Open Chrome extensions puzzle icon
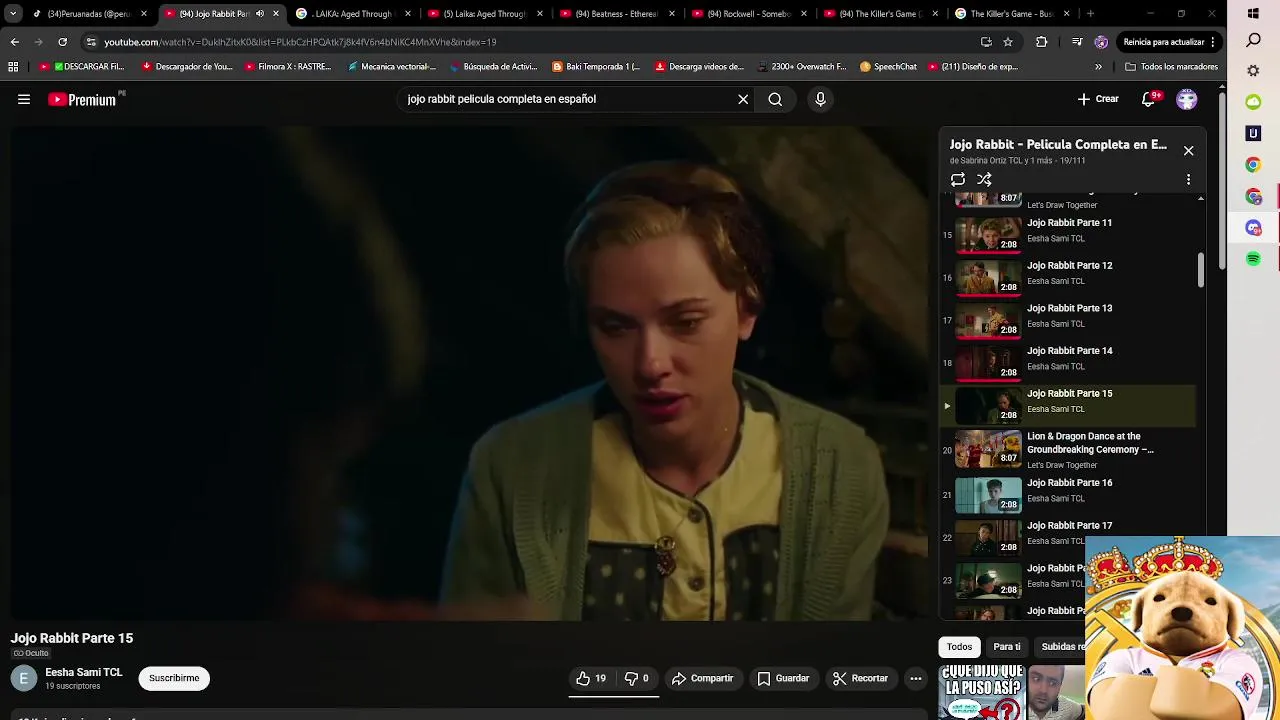This screenshot has width=1280, height=720. click(x=1042, y=42)
